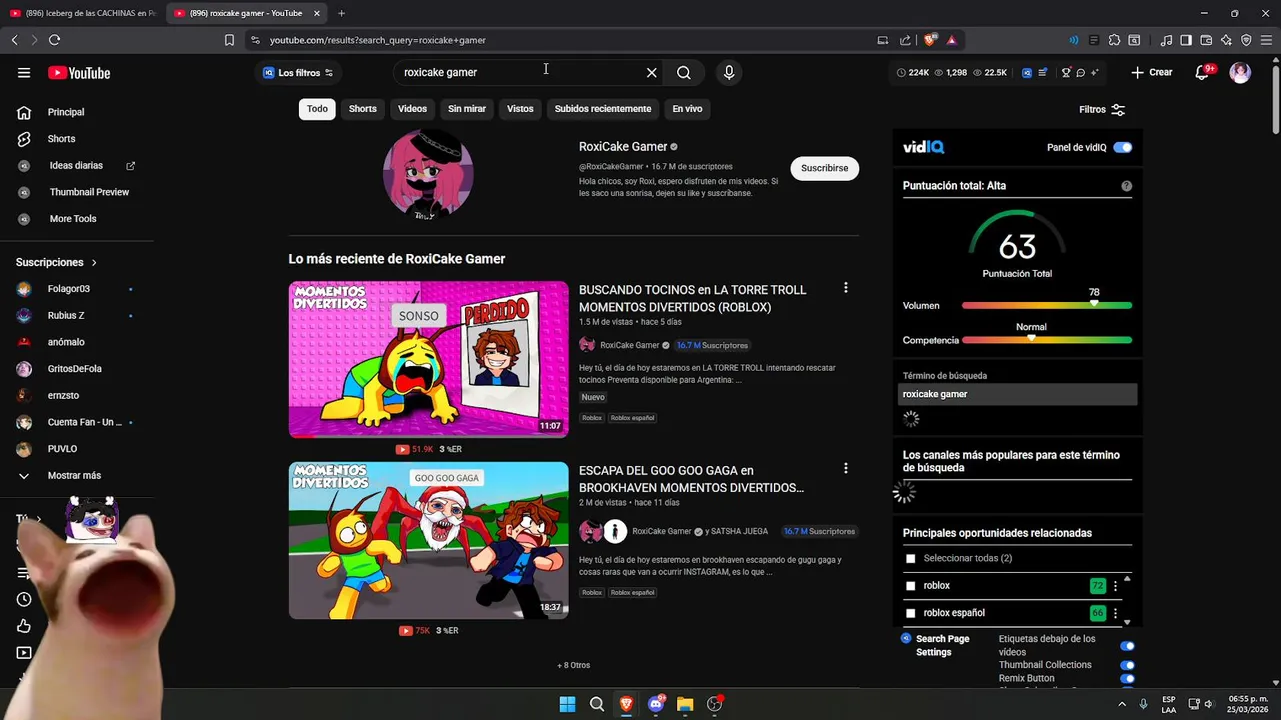Toggle the Remix Button switch
The height and width of the screenshot is (720, 1281).
click(1127, 679)
